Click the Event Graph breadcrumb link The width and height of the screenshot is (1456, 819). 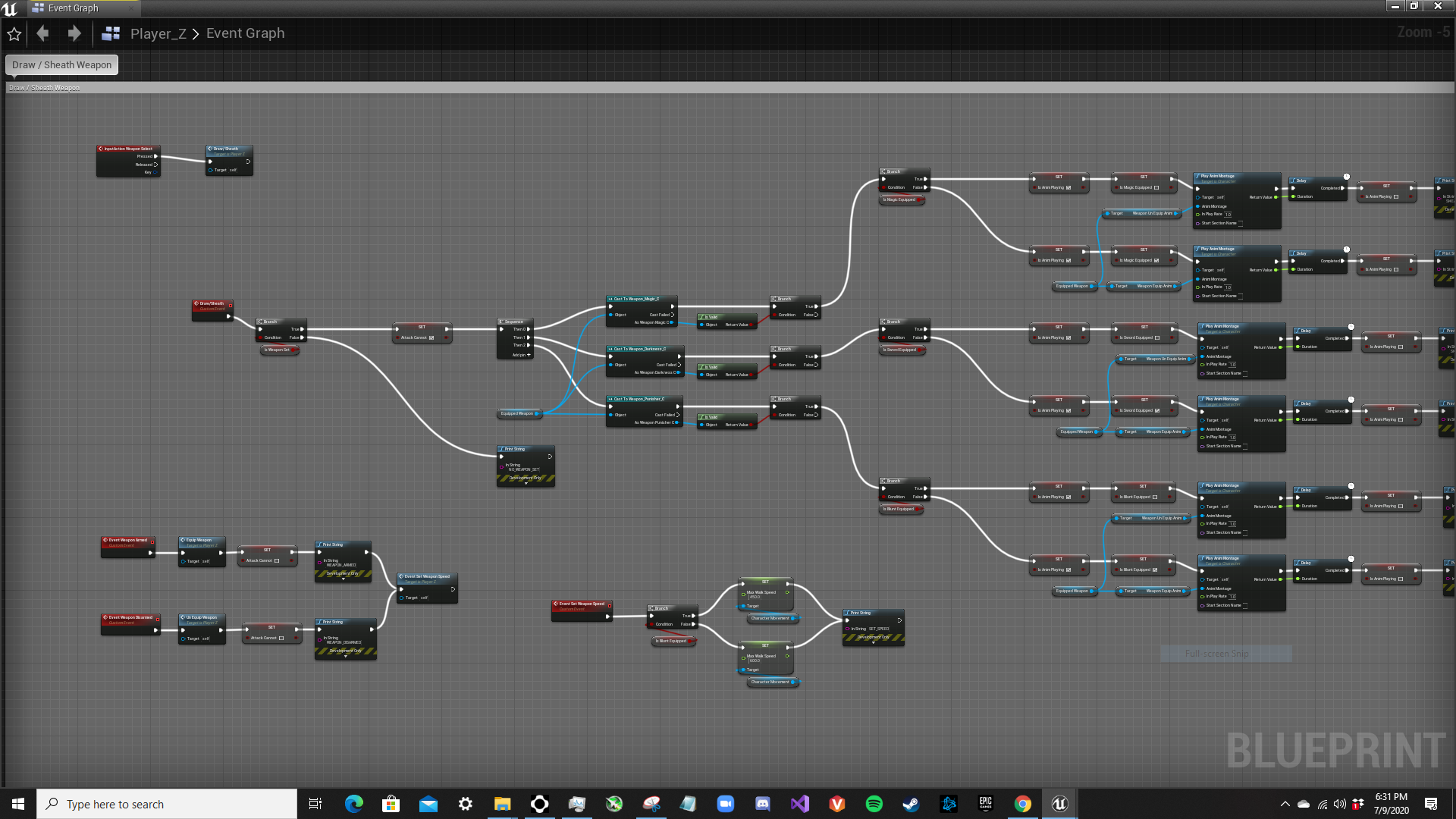click(245, 33)
